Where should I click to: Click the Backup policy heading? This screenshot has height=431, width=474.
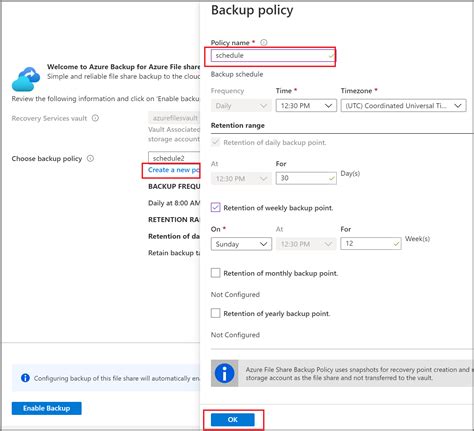coord(252,10)
